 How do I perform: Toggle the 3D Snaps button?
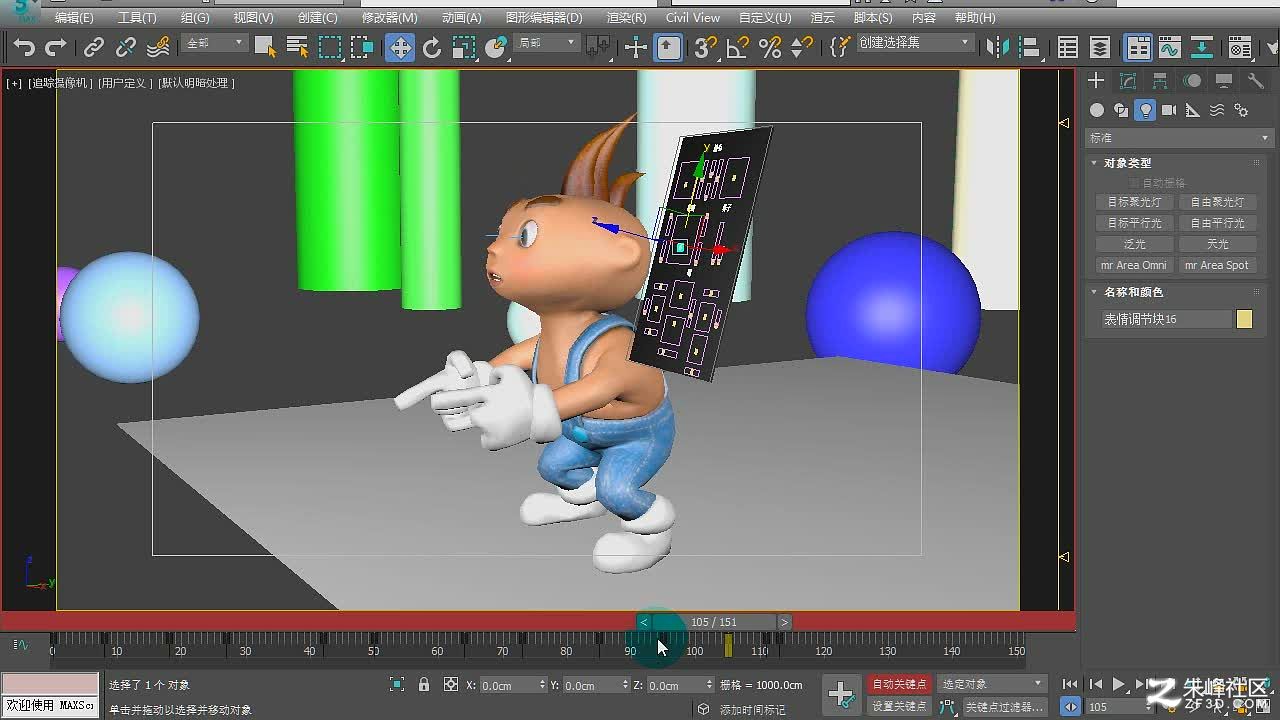(706, 47)
